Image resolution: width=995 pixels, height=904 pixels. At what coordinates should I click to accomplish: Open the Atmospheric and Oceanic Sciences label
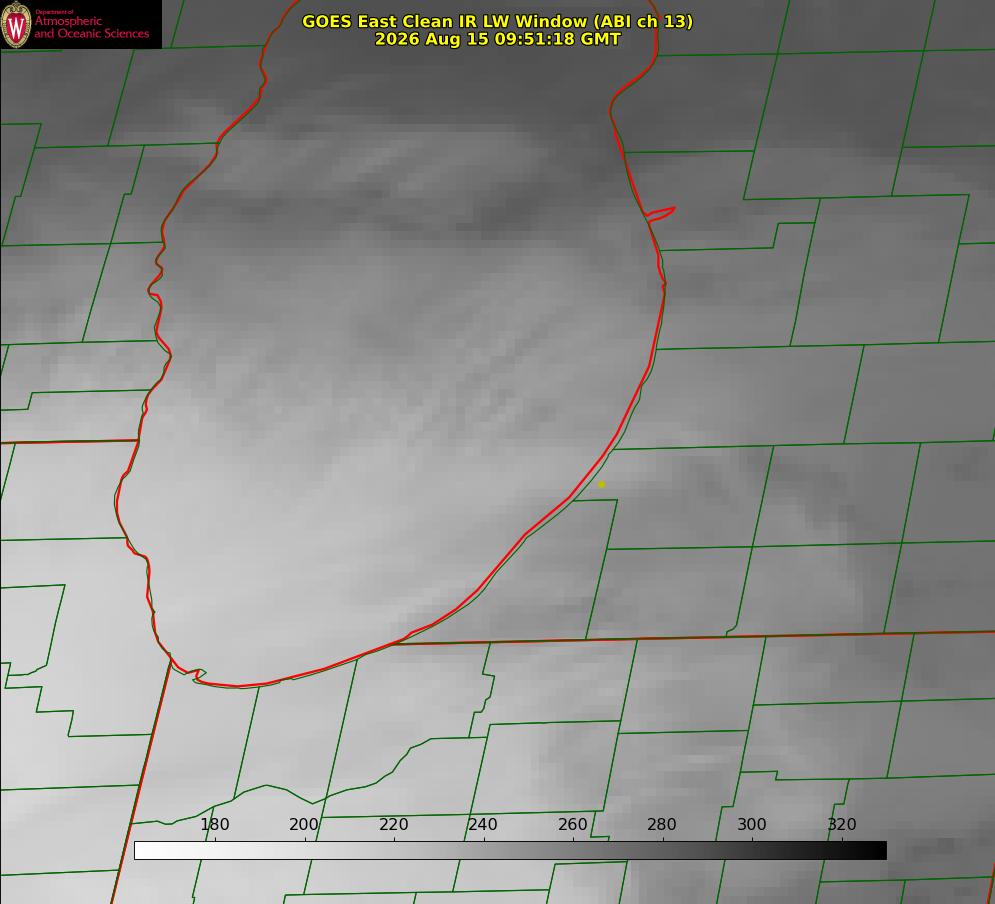(91, 27)
